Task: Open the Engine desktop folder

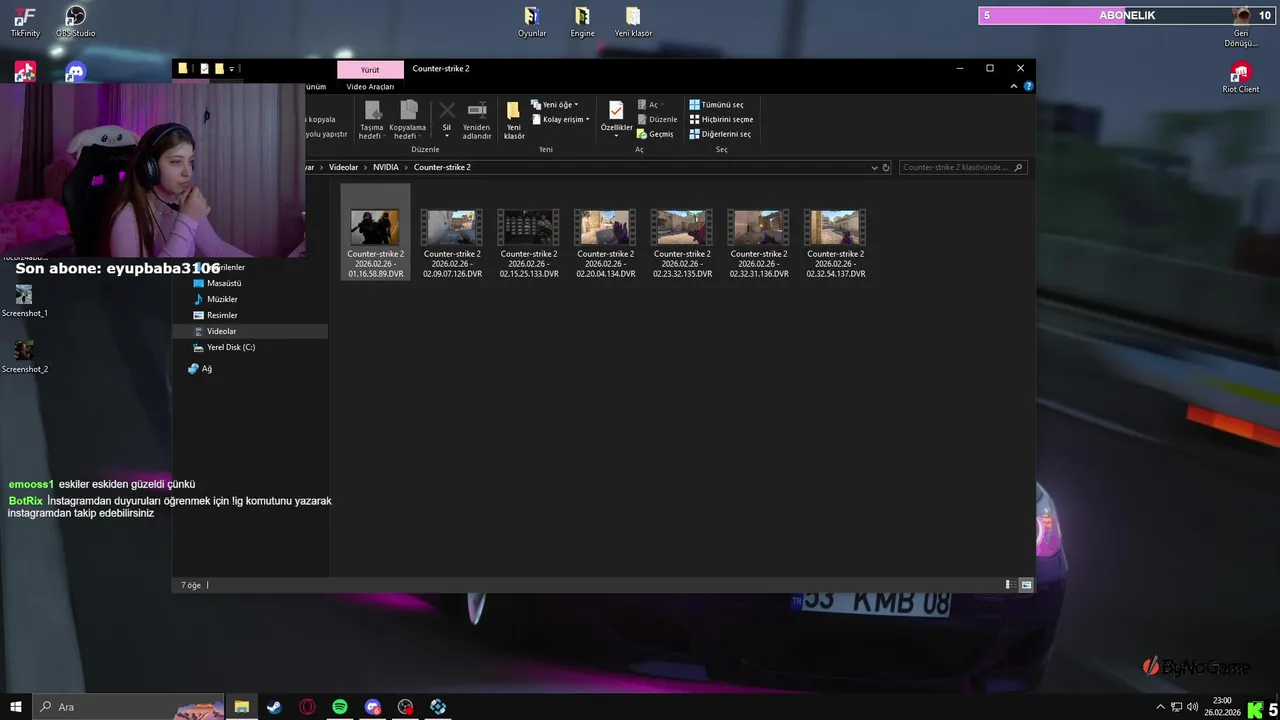Action: [x=582, y=22]
